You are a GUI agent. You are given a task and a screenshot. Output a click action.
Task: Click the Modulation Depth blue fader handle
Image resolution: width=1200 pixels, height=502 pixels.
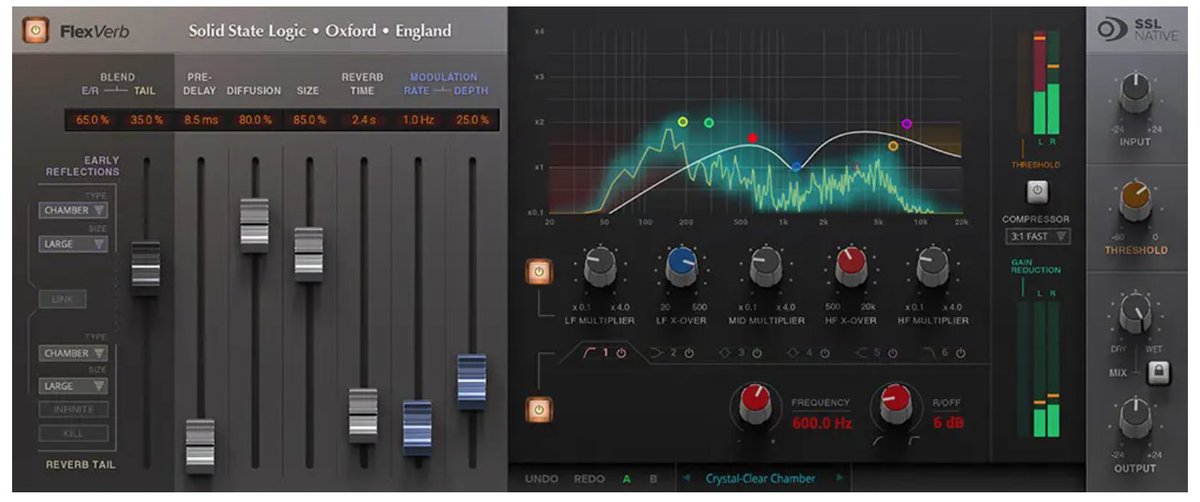pyautogui.click(x=471, y=380)
